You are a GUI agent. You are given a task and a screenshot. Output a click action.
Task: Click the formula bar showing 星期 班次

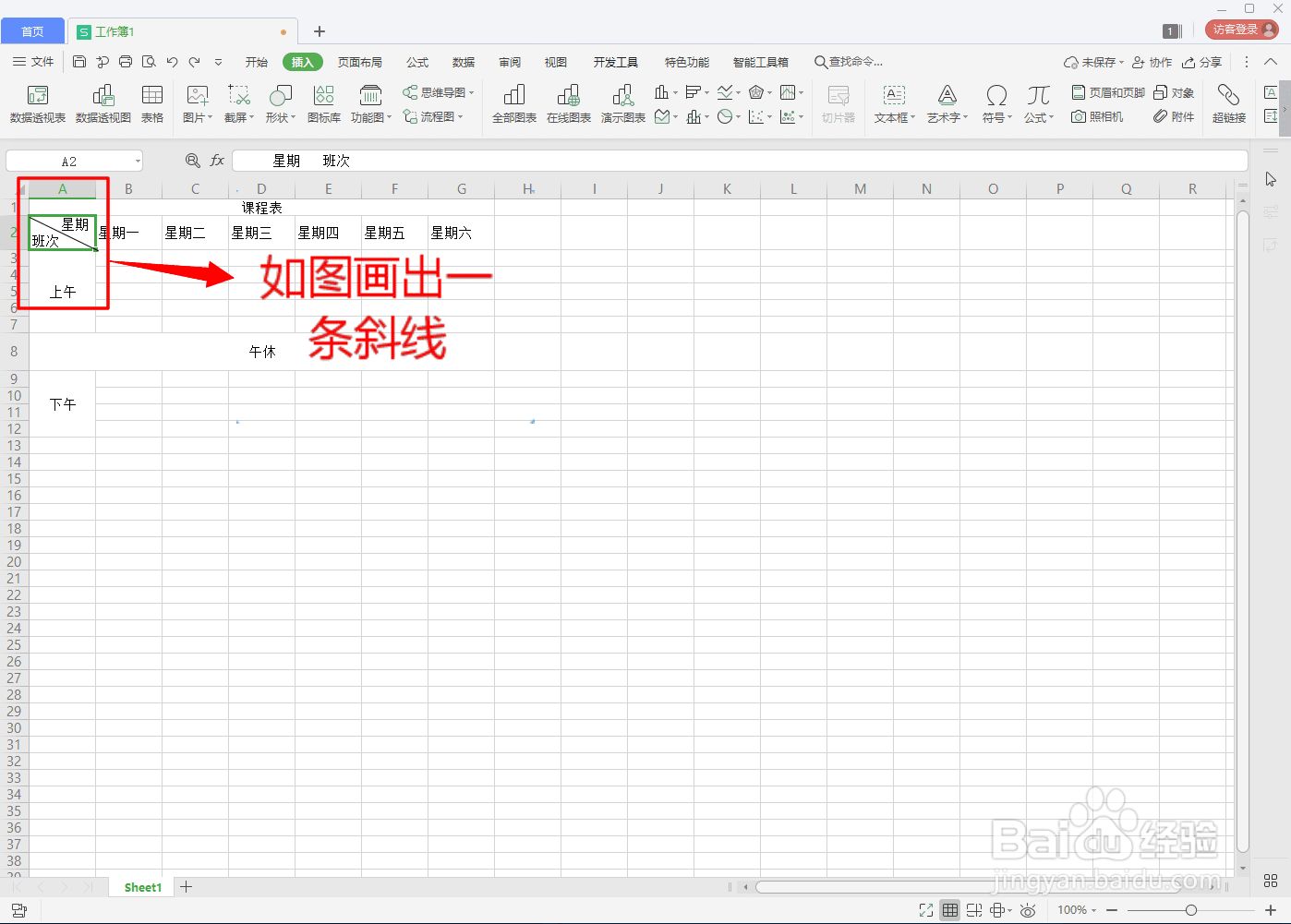pos(740,161)
